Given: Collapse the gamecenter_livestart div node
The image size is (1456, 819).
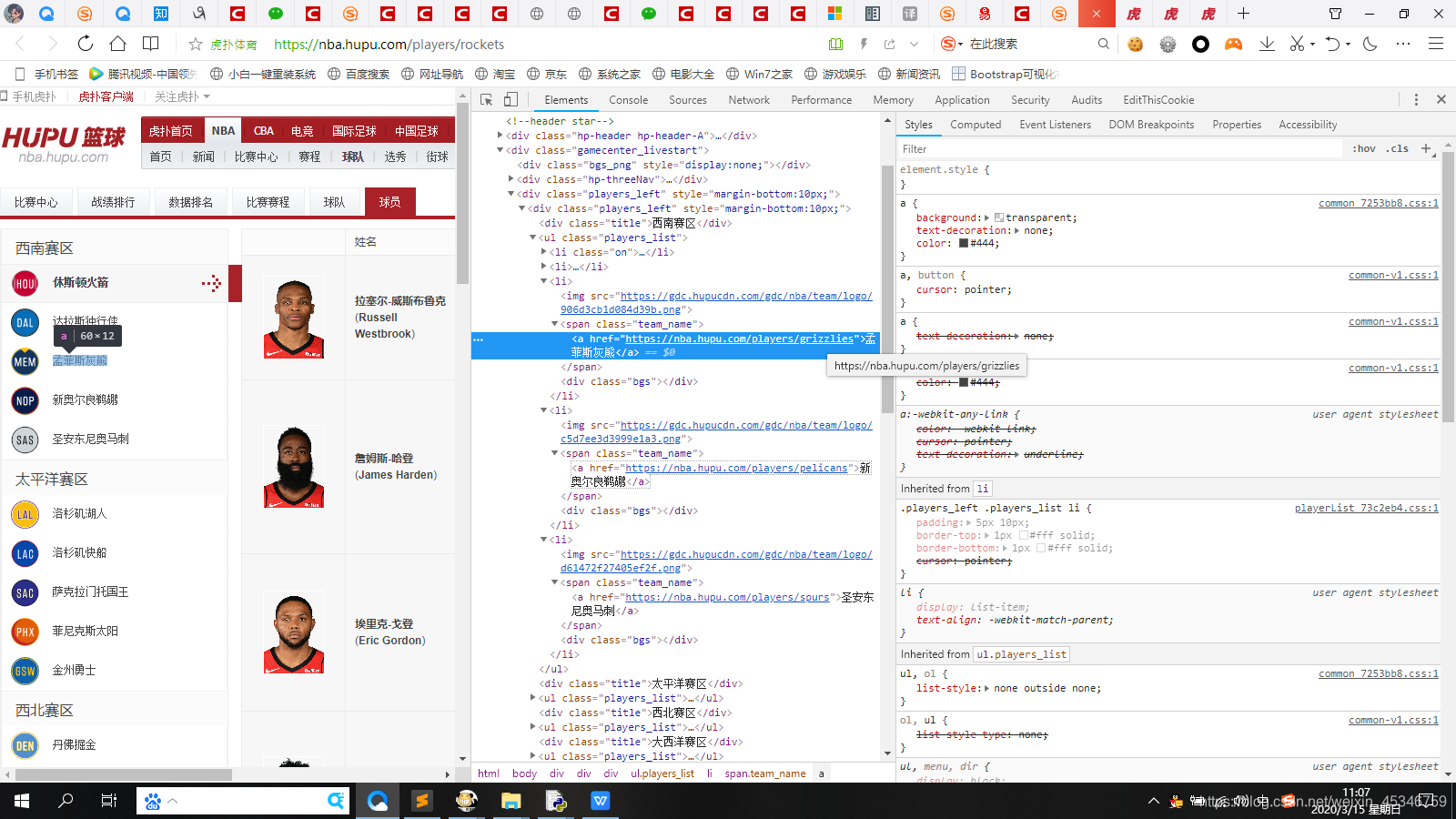Looking at the screenshot, I should coord(500,150).
